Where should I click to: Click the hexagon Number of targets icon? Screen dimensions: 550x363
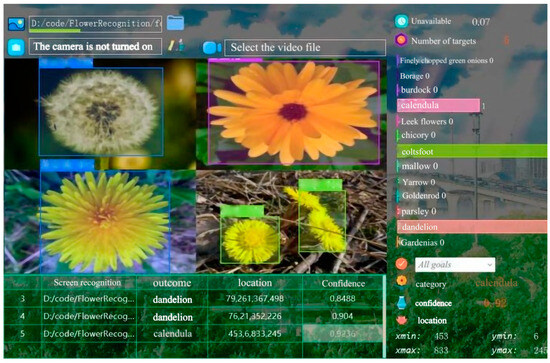401,41
